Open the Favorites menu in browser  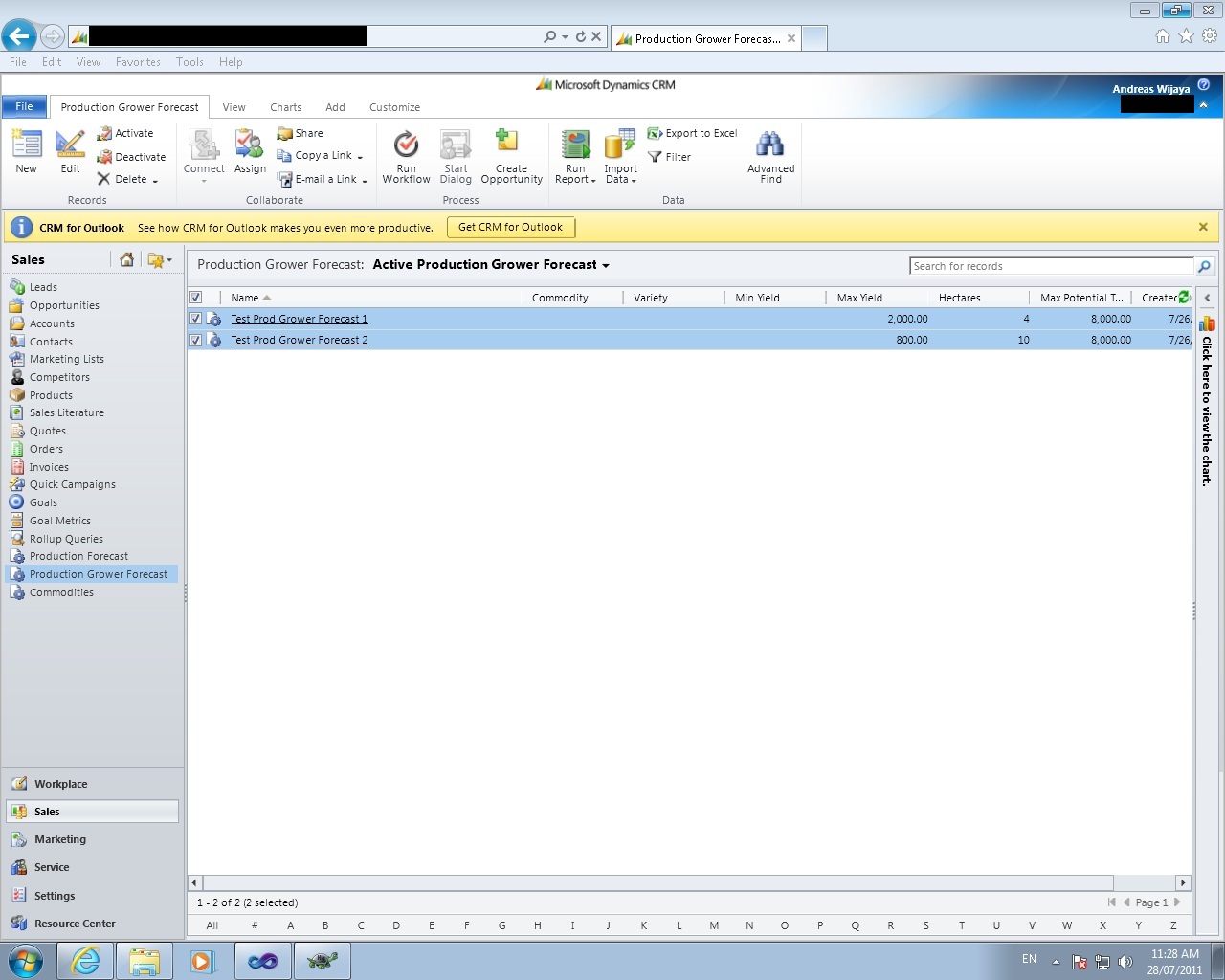click(138, 62)
